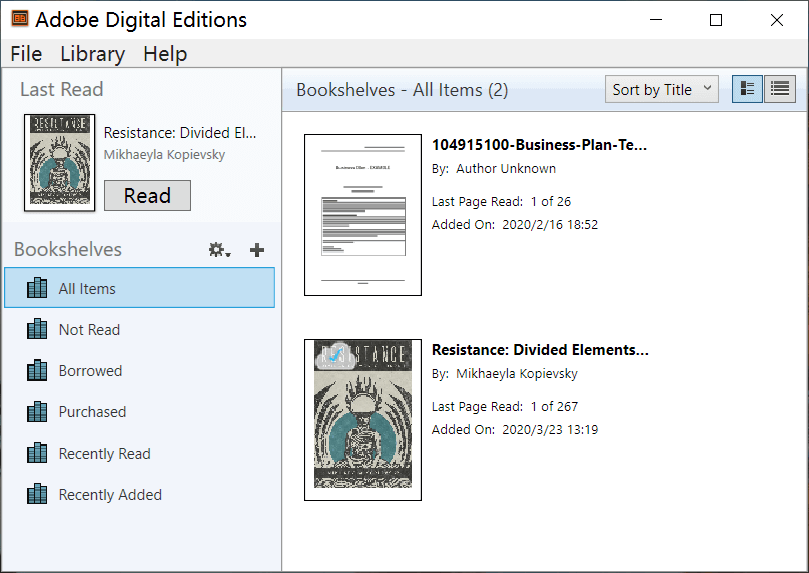Select the Resistance book cover in bookshelf
The width and height of the screenshot is (809, 573).
[363, 419]
